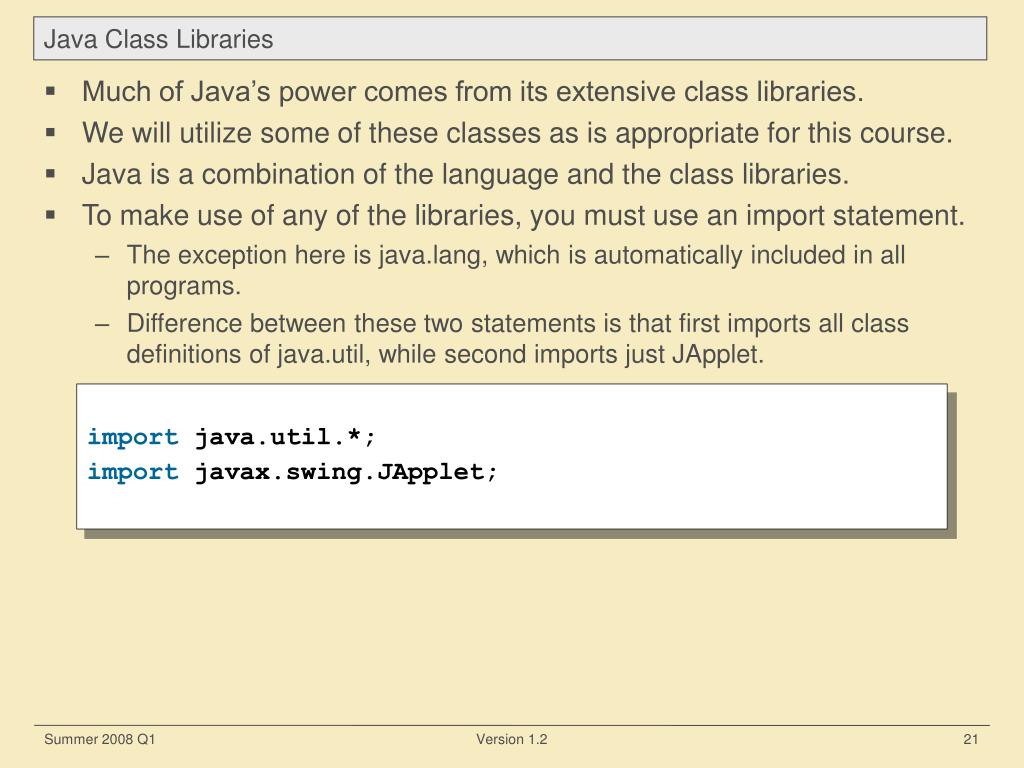Click the square bullet marker before "Much of Java's power"
This screenshot has height=768, width=1024.
pyautogui.click(x=50, y=93)
